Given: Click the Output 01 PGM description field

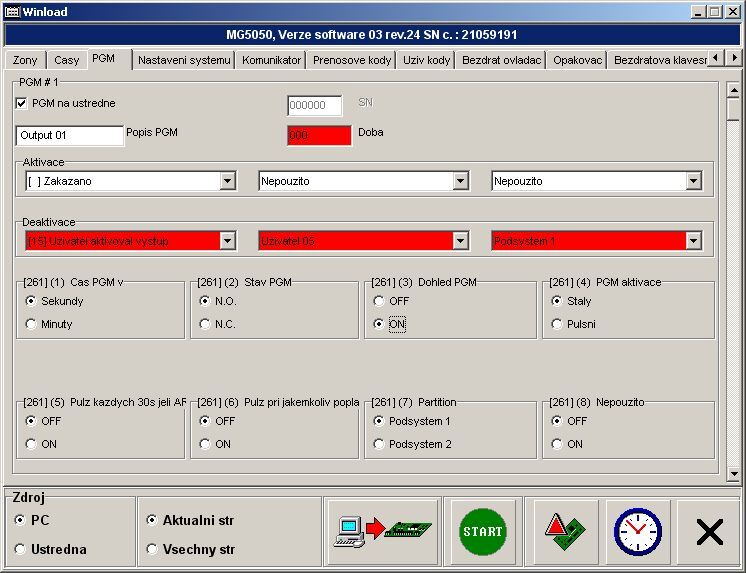Looking at the screenshot, I should pos(69,135).
